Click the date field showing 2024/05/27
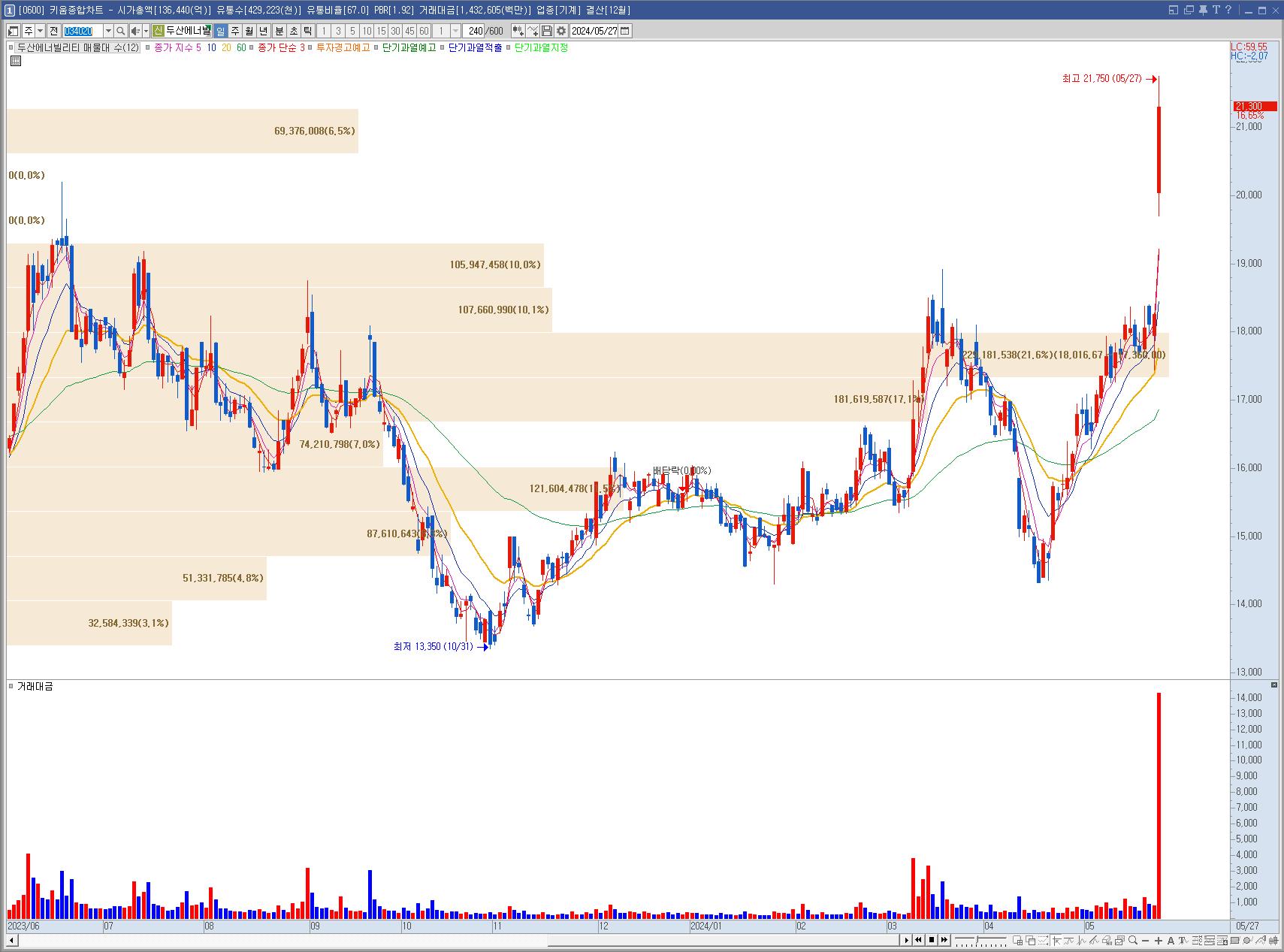Image resolution: width=1284 pixels, height=952 pixels. (x=594, y=31)
